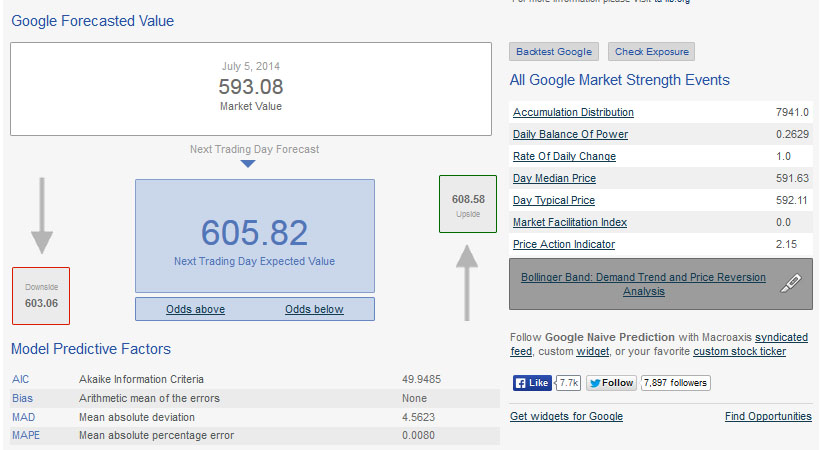Click the MAPE factor label
Image resolution: width=826 pixels, height=450 pixels.
(x=26, y=435)
